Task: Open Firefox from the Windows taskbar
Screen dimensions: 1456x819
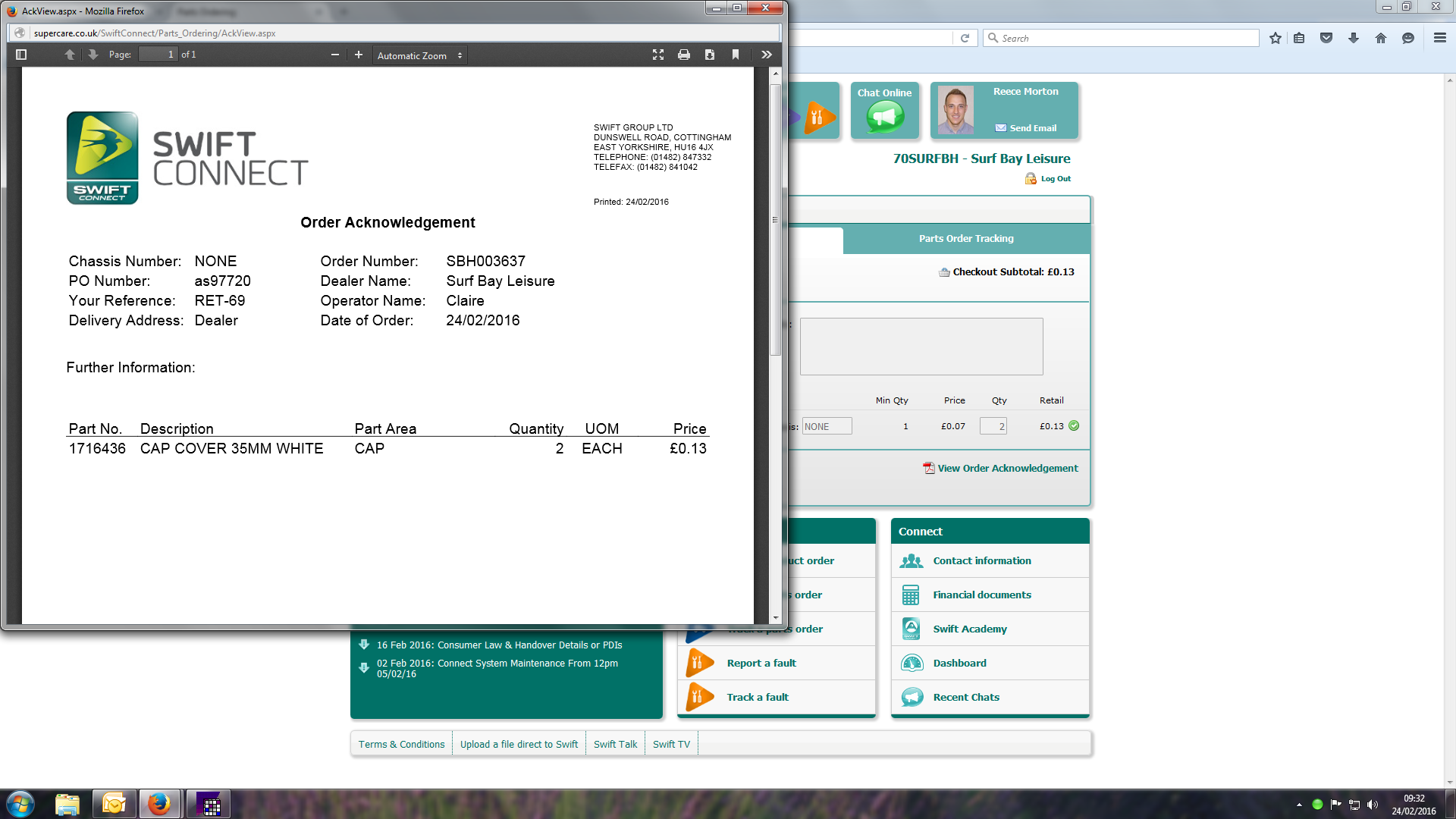Action: coord(158,804)
